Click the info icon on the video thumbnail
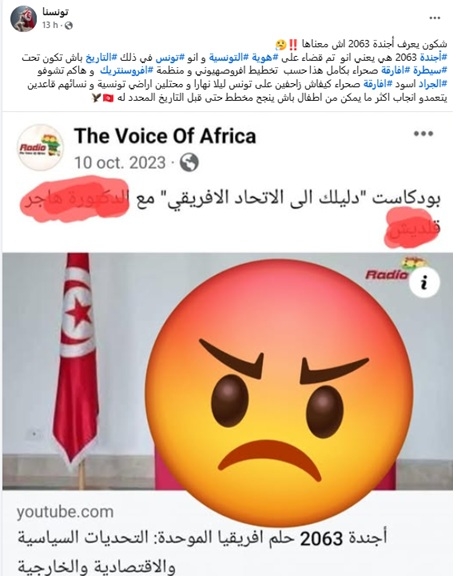Viewport: 457px width, 576px height. [424, 283]
